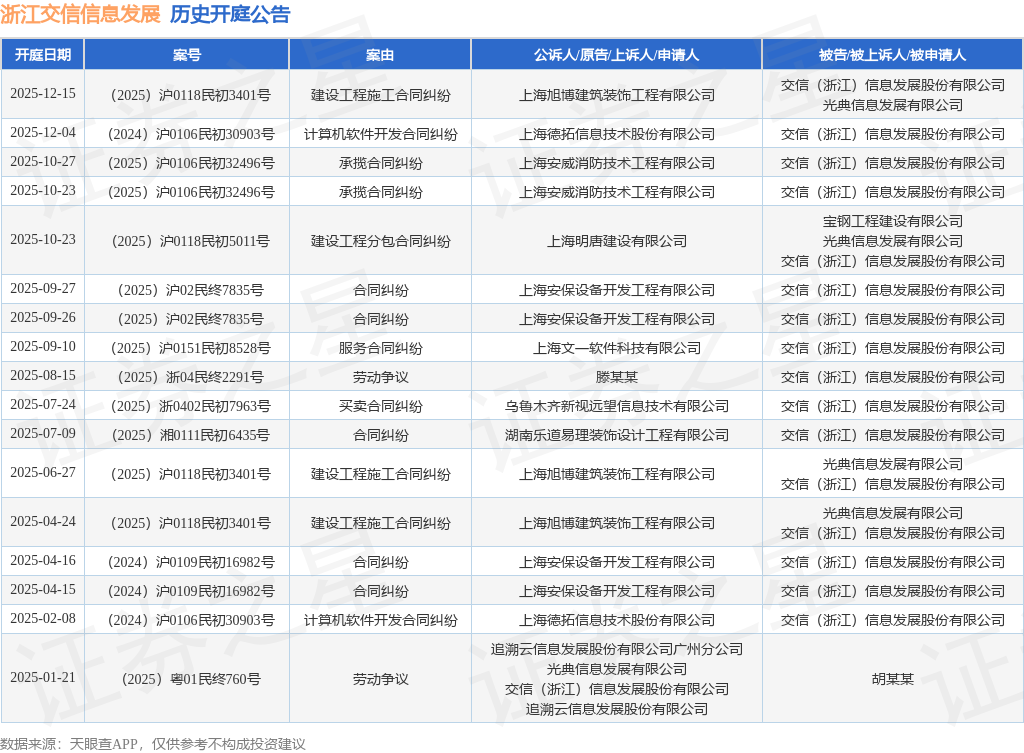Open case number (2025)浙04民终2291号
This screenshot has height=753, width=1024.
(x=187, y=377)
